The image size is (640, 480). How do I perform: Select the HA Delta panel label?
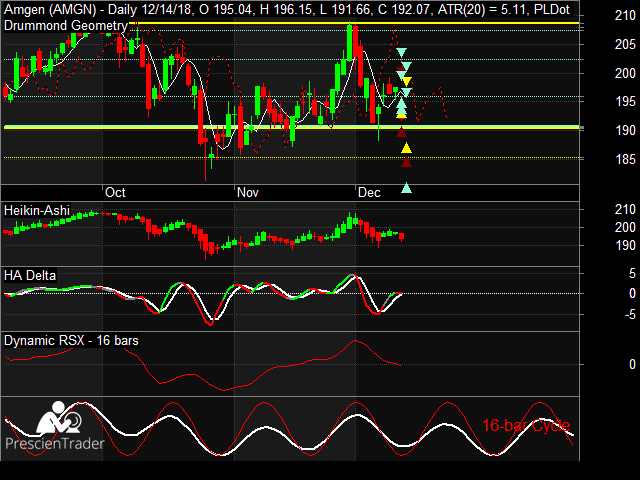point(30,276)
